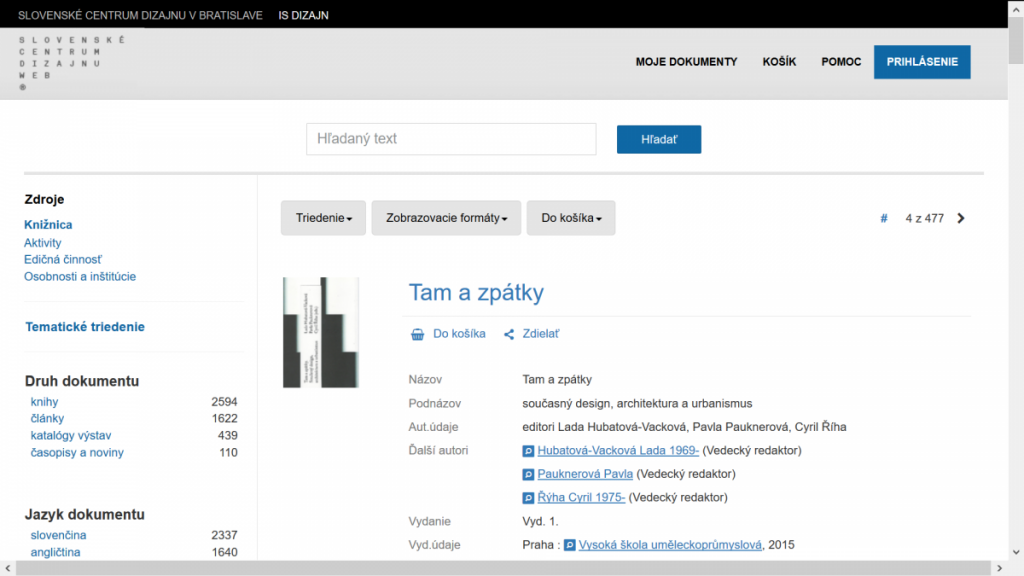Click search icon before Hubatová-Vacková Lada
1024x576 pixels.
coord(529,451)
